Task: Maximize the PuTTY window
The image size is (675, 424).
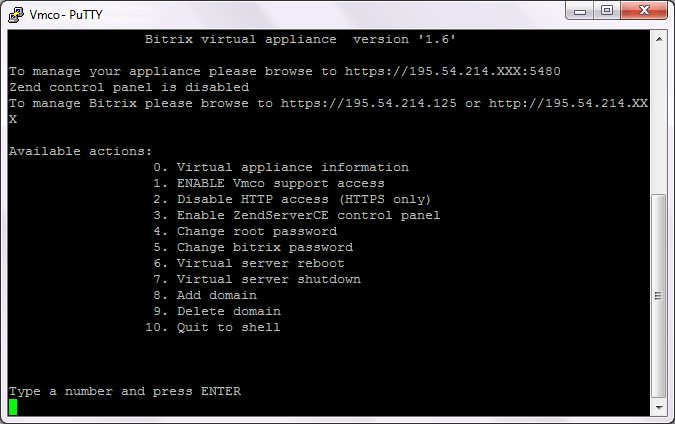Action: tap(607, 12)
